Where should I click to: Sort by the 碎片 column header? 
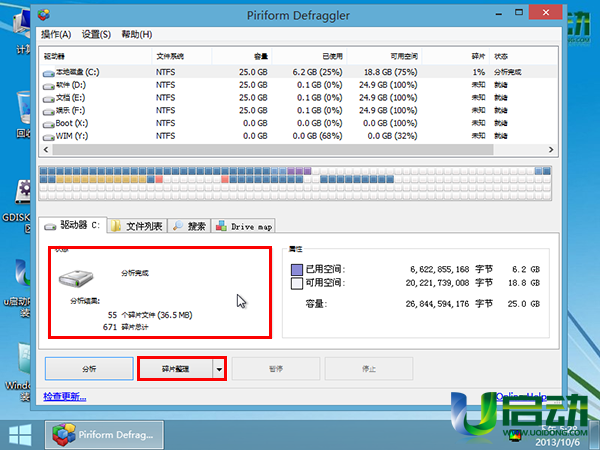point(455,56)
